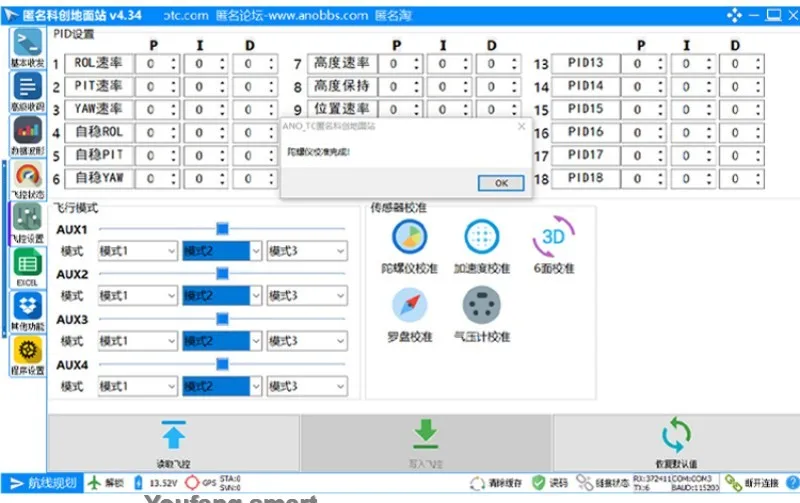800x503 pixels.
Task: Click the AUX4 slider handle
Action: [x=222, y=364]
